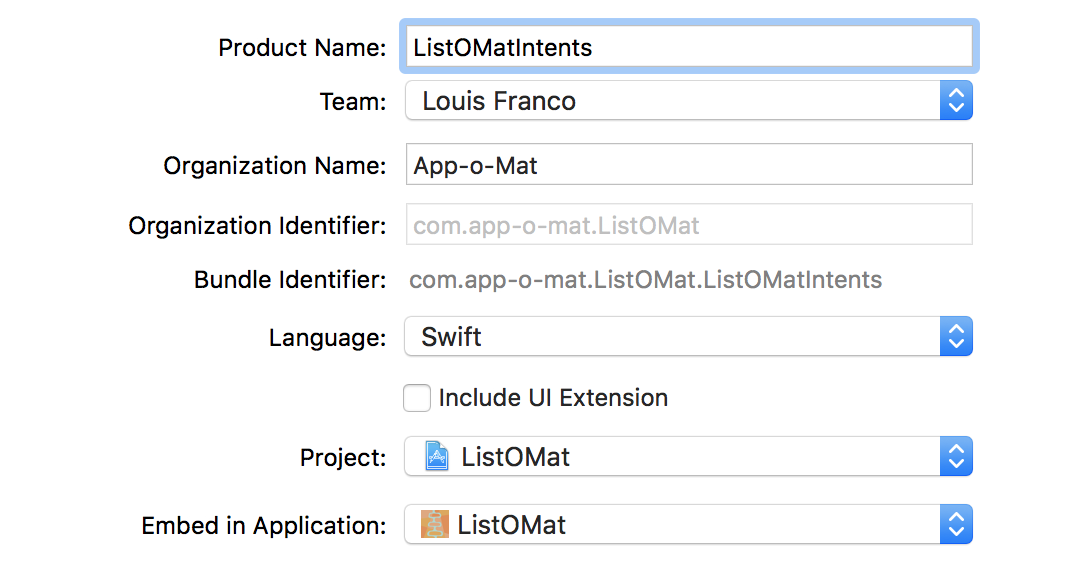Click the Xcode project icon beside ListOMat
The width and height of the screenshot is (1078, 572).
(436, 457)
